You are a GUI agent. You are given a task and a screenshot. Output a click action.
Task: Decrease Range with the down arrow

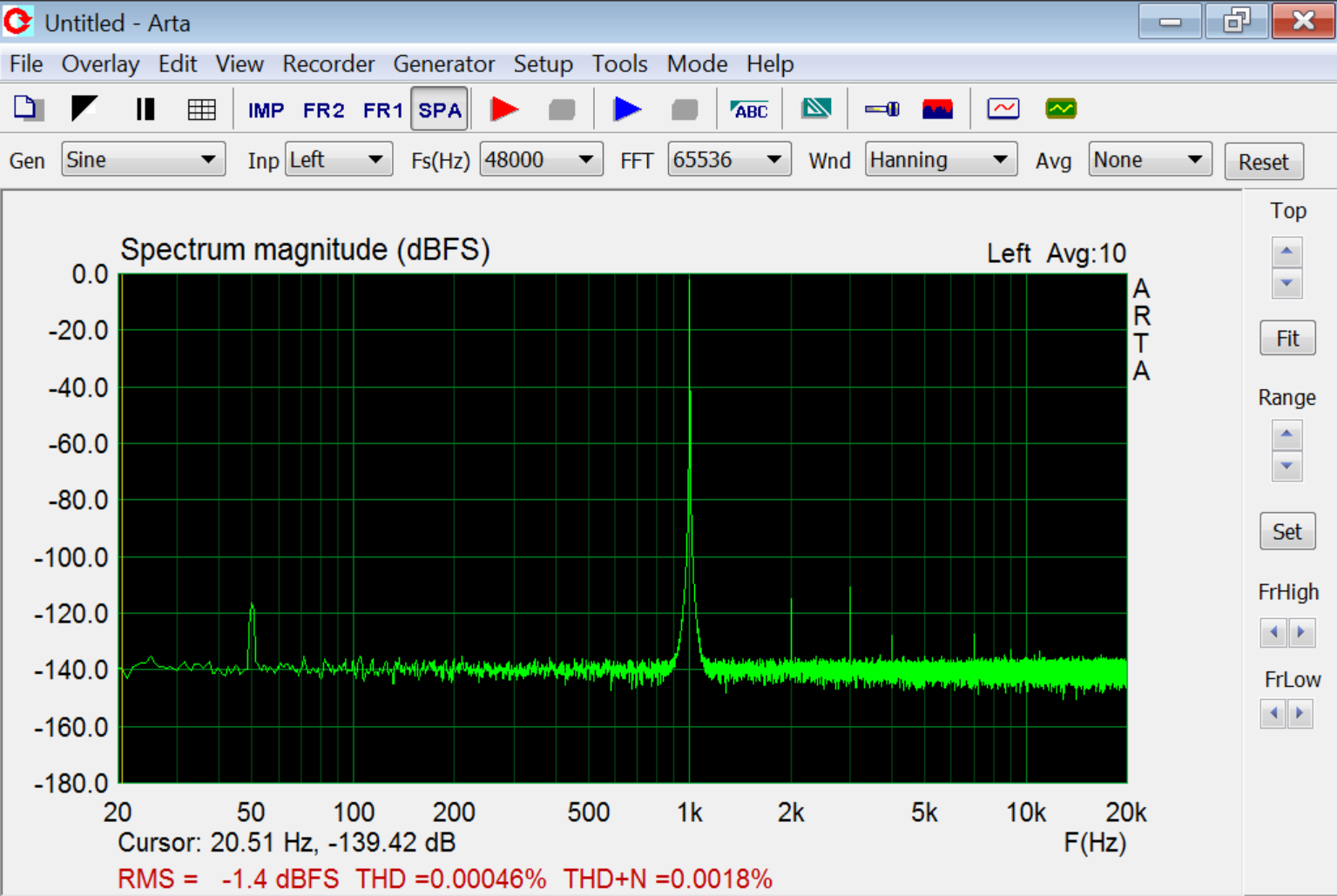1287,466
